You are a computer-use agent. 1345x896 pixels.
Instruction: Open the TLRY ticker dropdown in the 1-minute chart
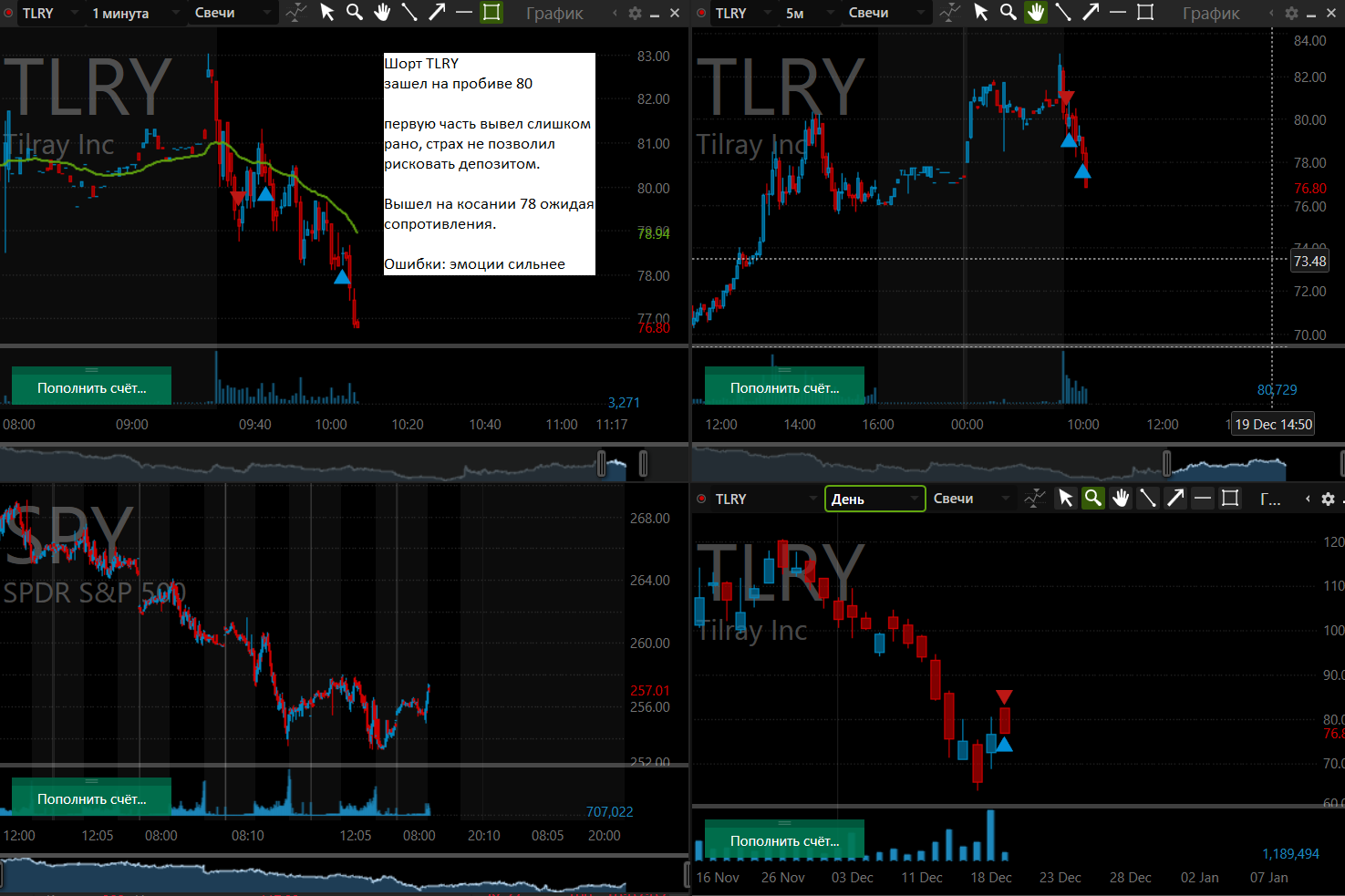point(49,13)
